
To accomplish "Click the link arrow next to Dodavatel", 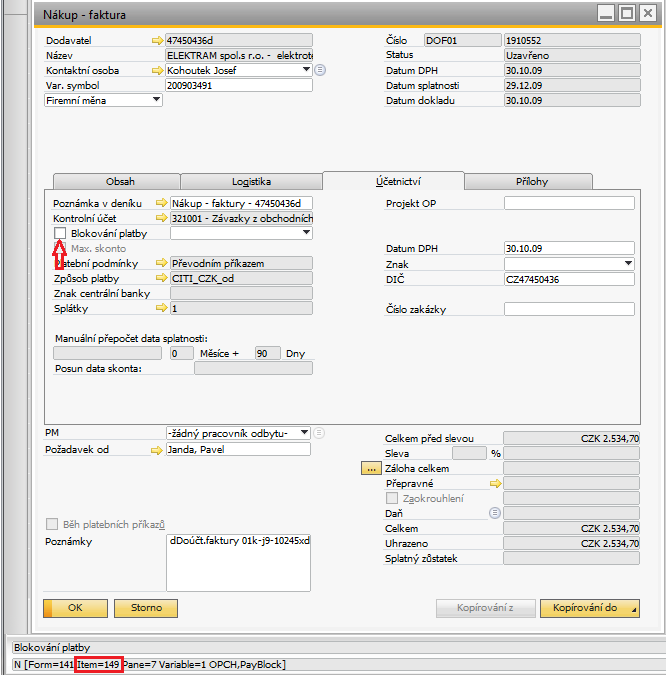I will [x=156, y=40].
